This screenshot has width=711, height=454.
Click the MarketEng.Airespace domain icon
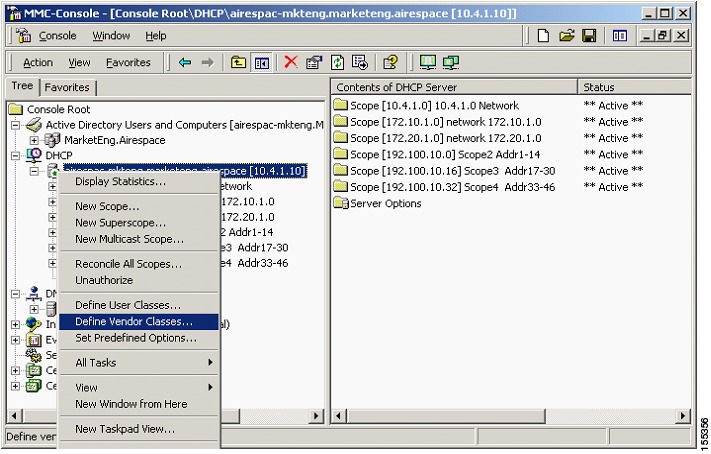52,140
